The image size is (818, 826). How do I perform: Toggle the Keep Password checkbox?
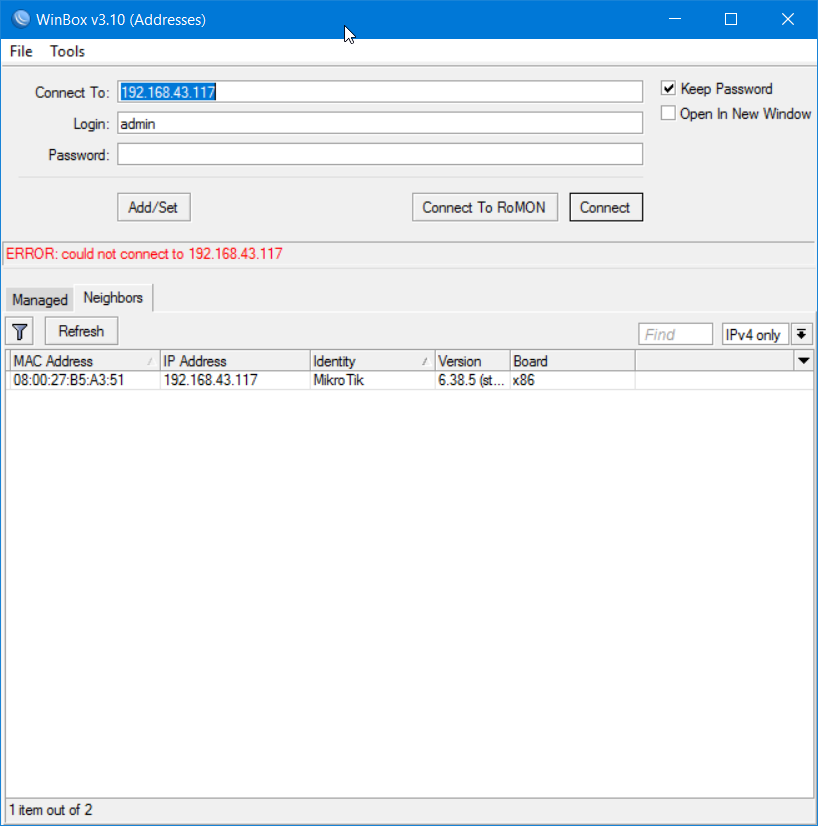tap(668, 88)
